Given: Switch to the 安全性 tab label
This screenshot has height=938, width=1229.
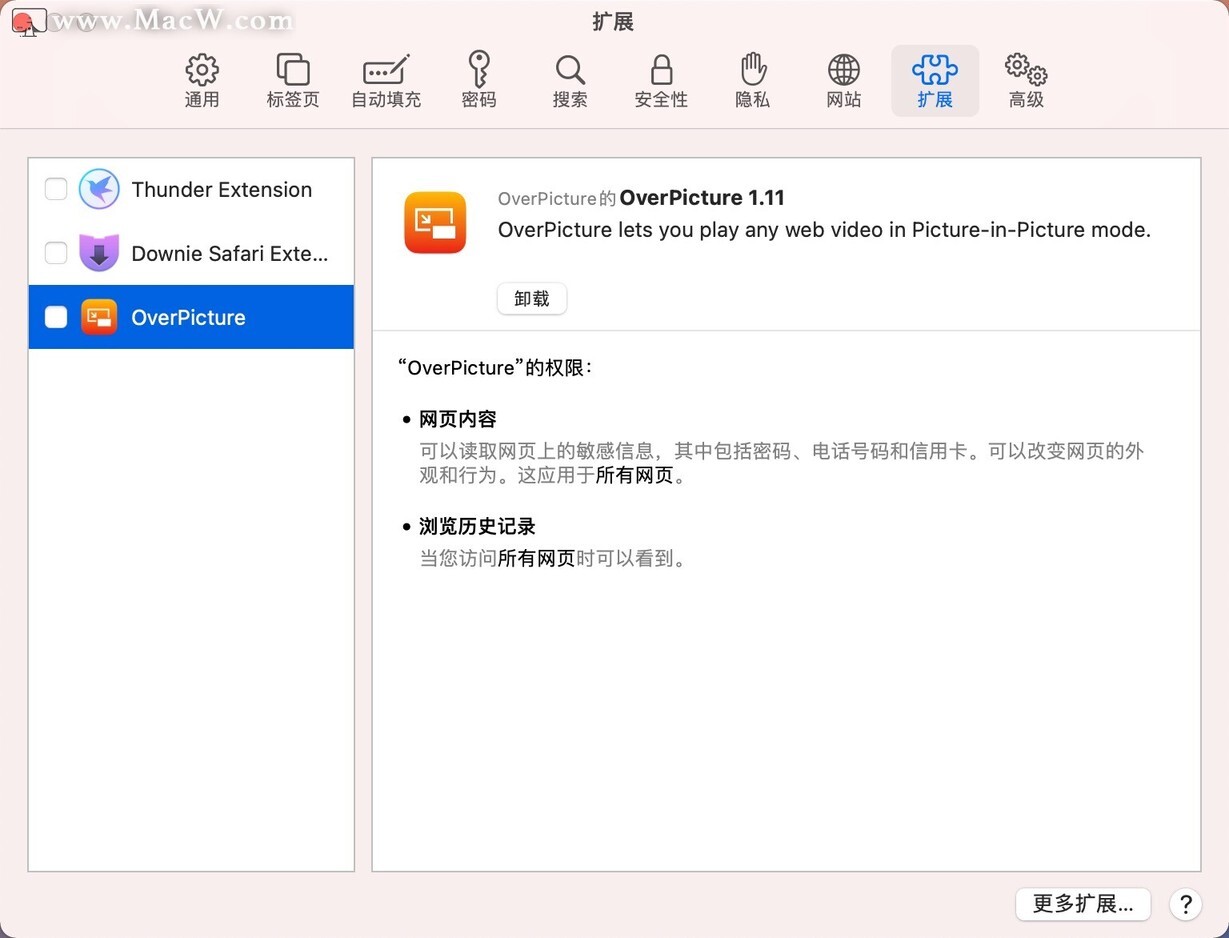Looking at the screenshot, I should point(661,100).
